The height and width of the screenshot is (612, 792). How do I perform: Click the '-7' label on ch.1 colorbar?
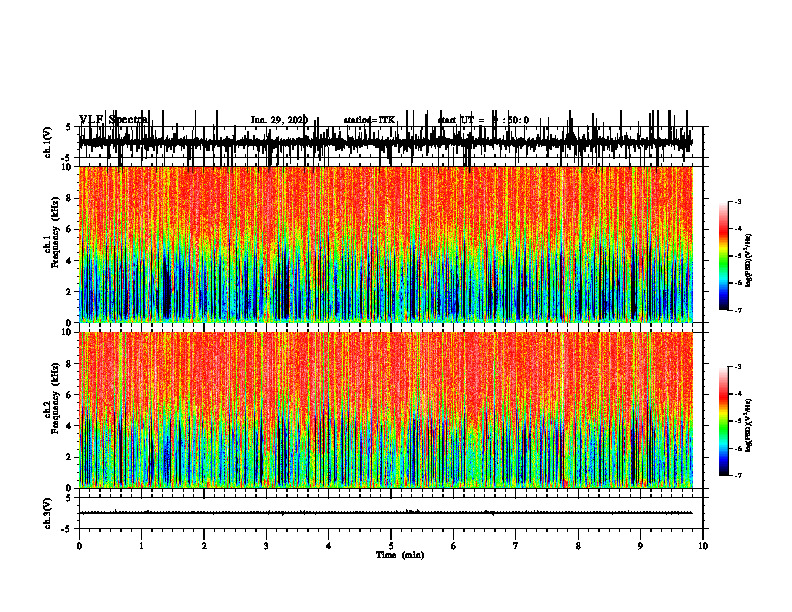tap(738, 310)
